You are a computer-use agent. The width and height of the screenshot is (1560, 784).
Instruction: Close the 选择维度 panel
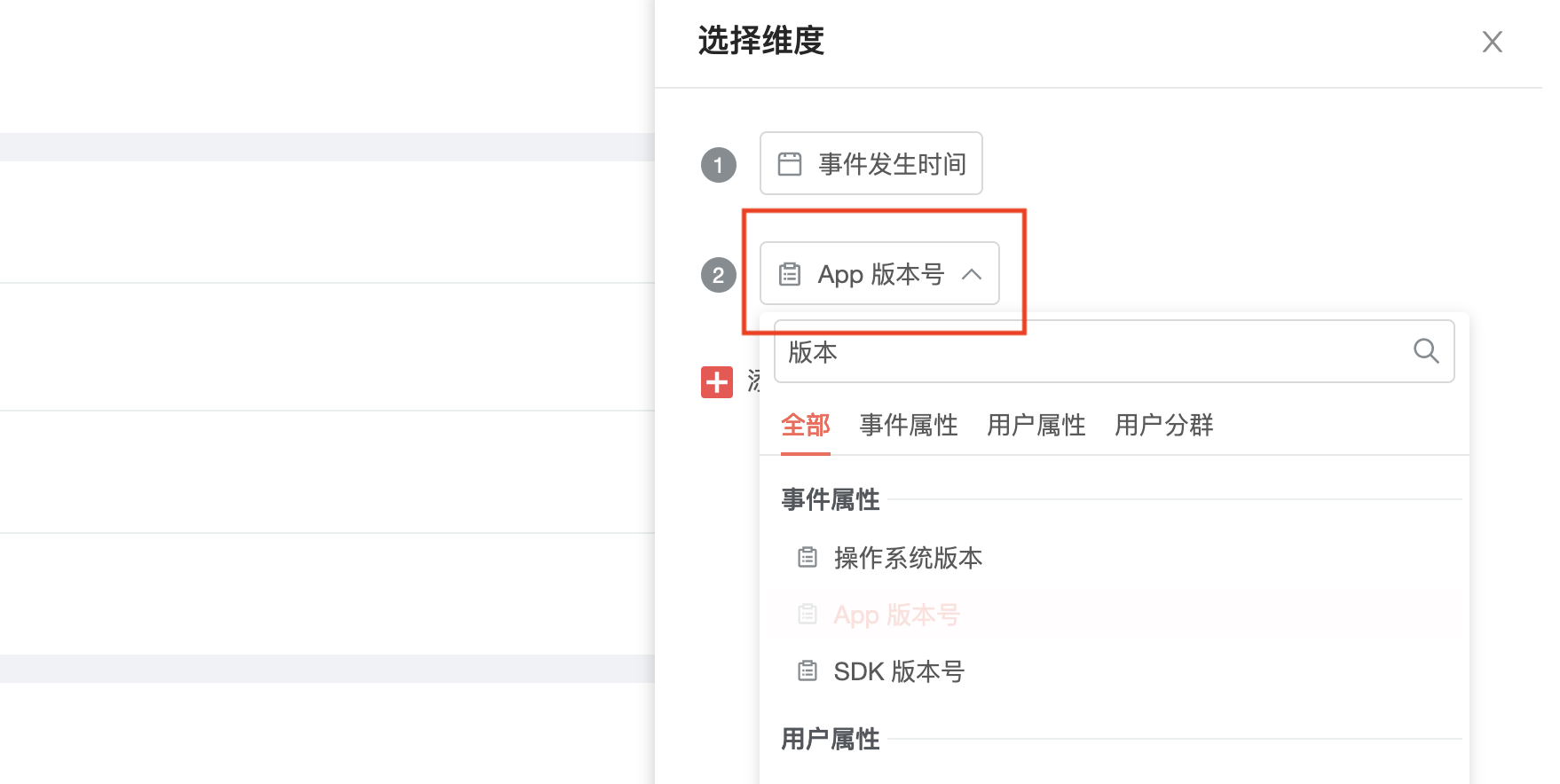(1493, 42)
